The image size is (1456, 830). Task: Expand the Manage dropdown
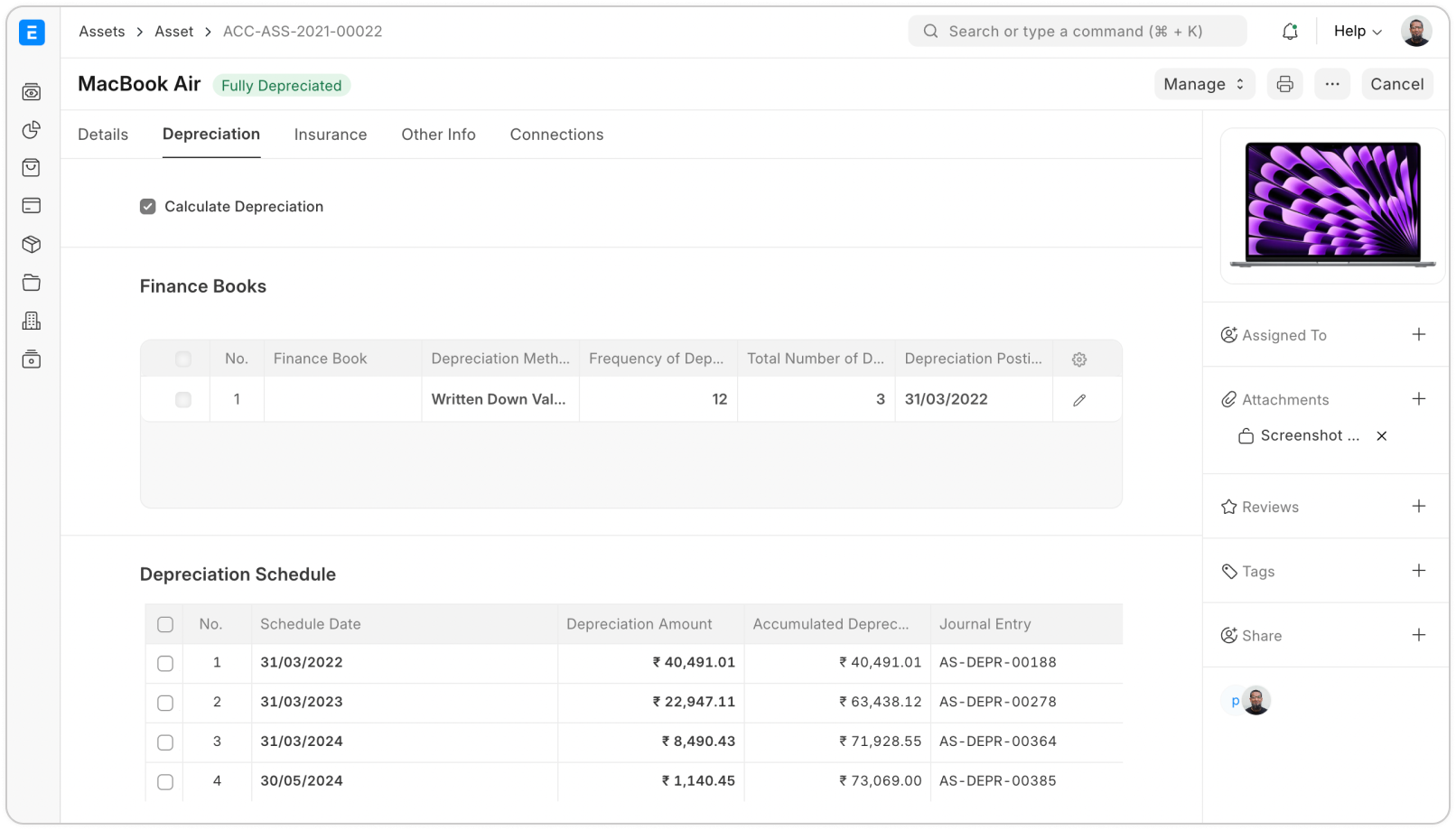pyautogui.click(x=1203, y=84)
